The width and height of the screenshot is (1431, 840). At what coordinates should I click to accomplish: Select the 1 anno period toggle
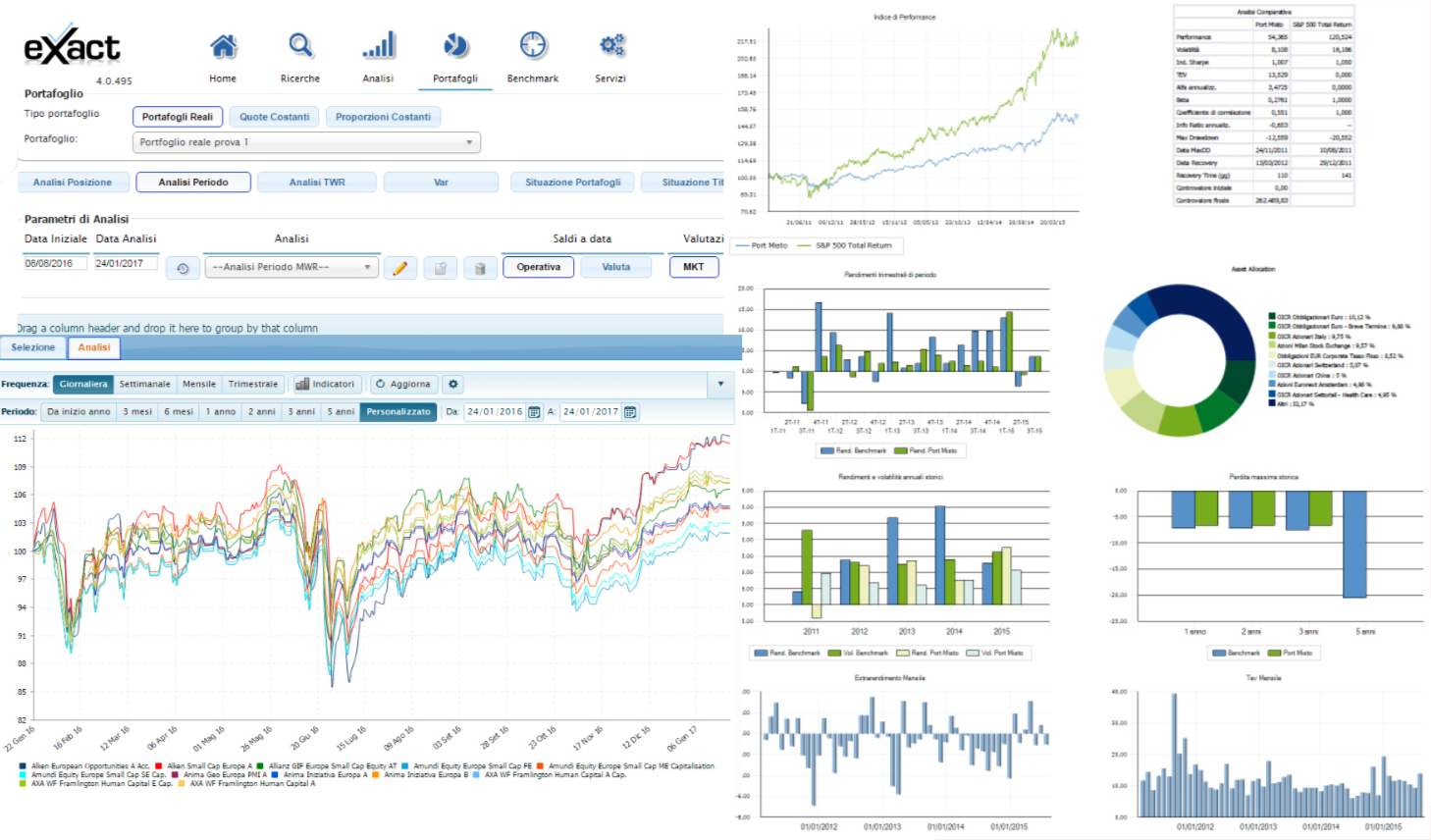(221, 412)
